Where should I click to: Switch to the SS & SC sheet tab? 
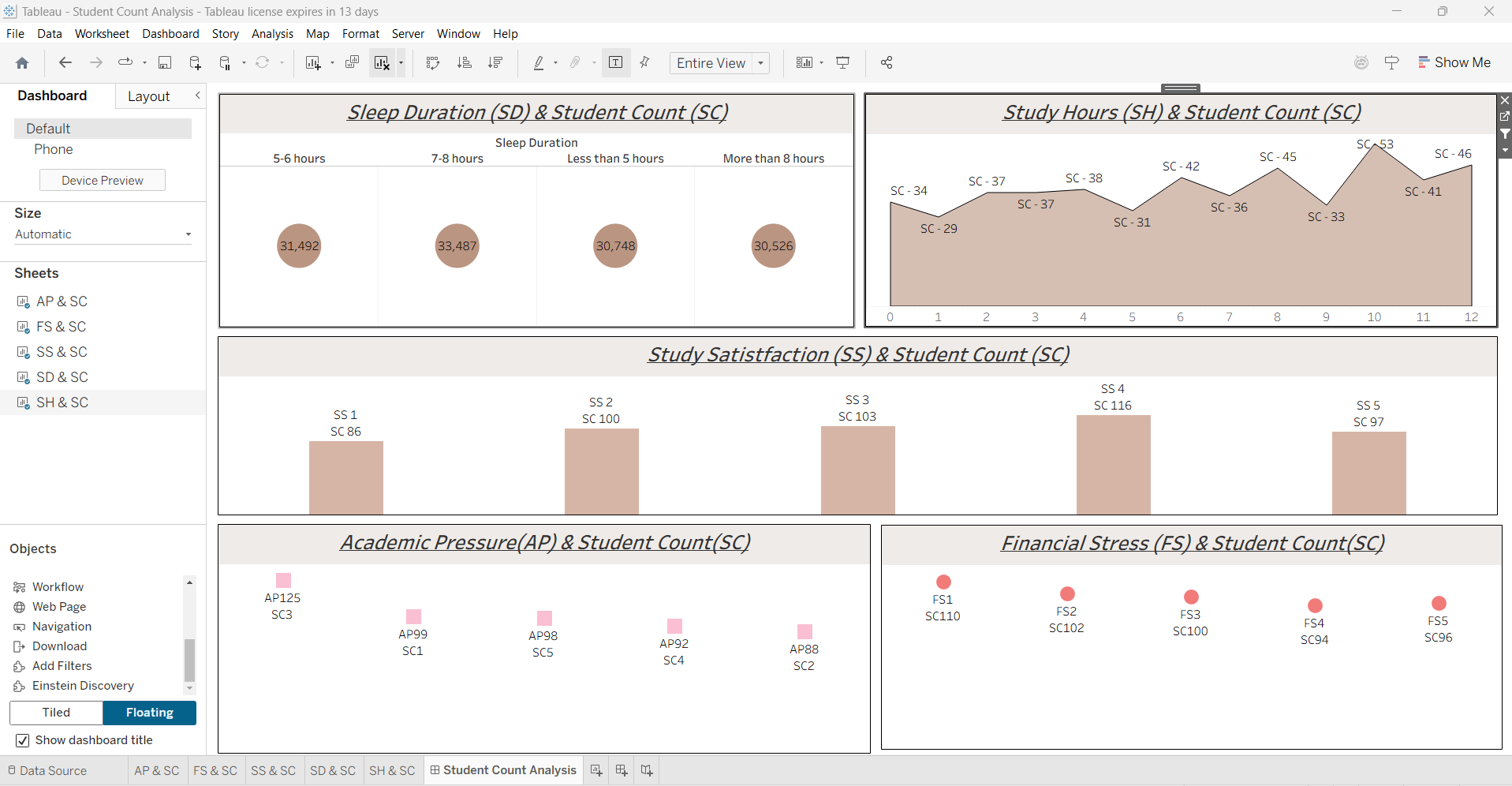273,771
